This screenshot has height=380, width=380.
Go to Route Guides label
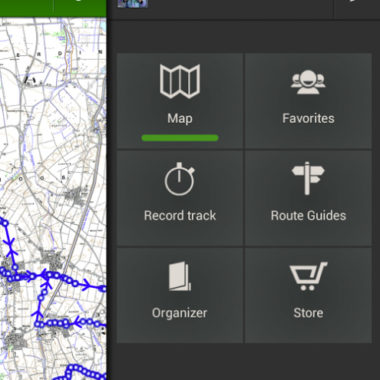[x=308, y=216]
